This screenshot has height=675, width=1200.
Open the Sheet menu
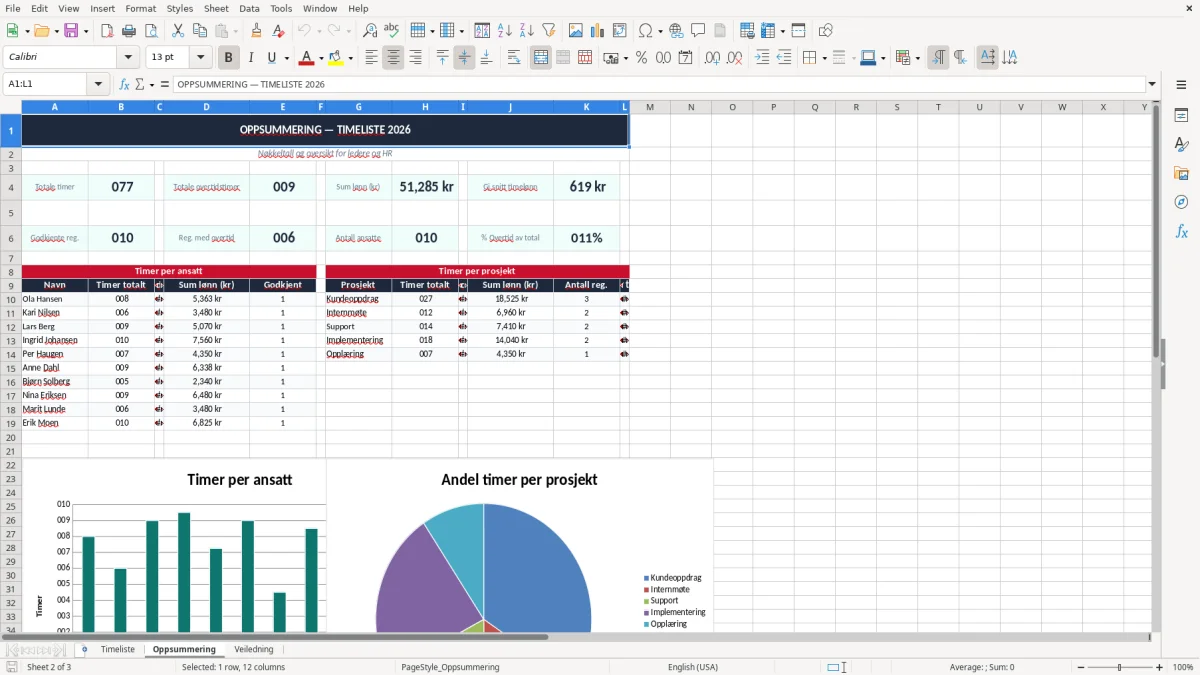pos(216,8)
